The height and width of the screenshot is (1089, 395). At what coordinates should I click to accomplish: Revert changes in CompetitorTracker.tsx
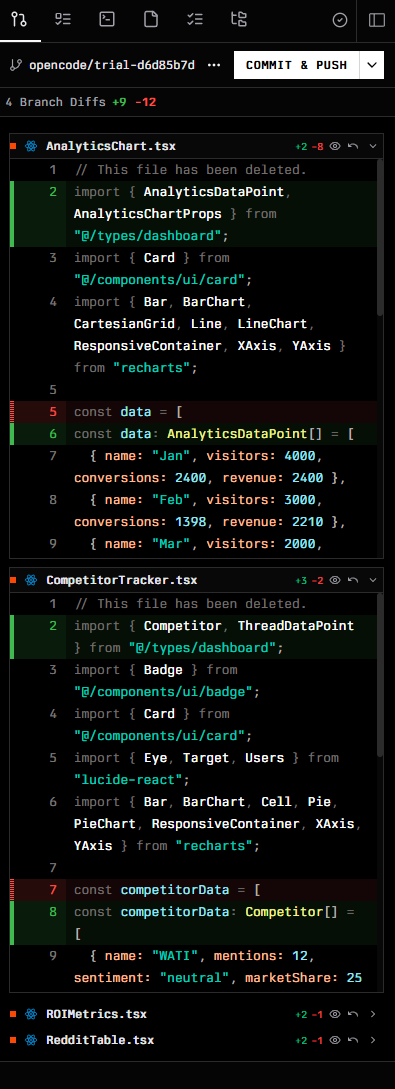pos(353,580)
